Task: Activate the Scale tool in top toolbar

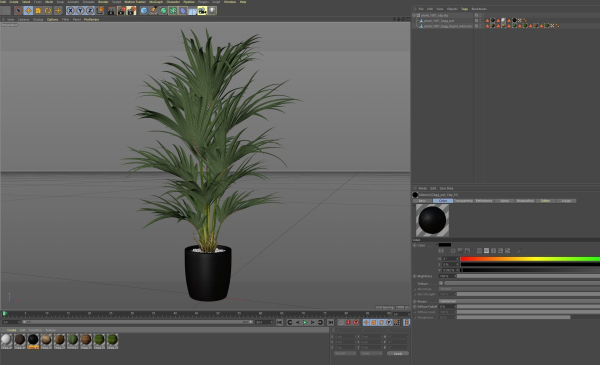Action: click(38, 11)
